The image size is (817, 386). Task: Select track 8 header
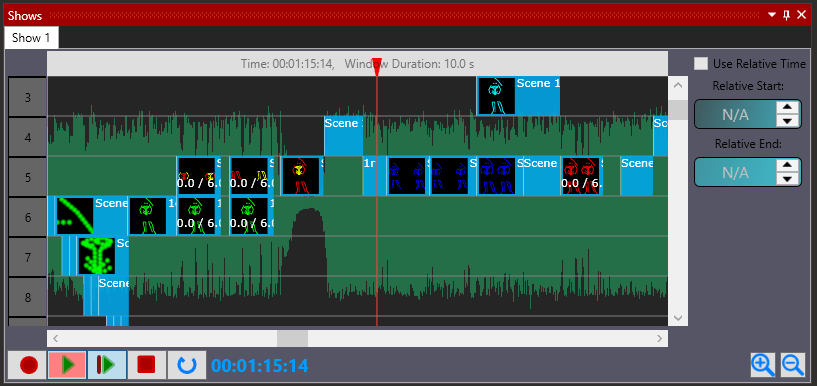click(x=28, y=297)
